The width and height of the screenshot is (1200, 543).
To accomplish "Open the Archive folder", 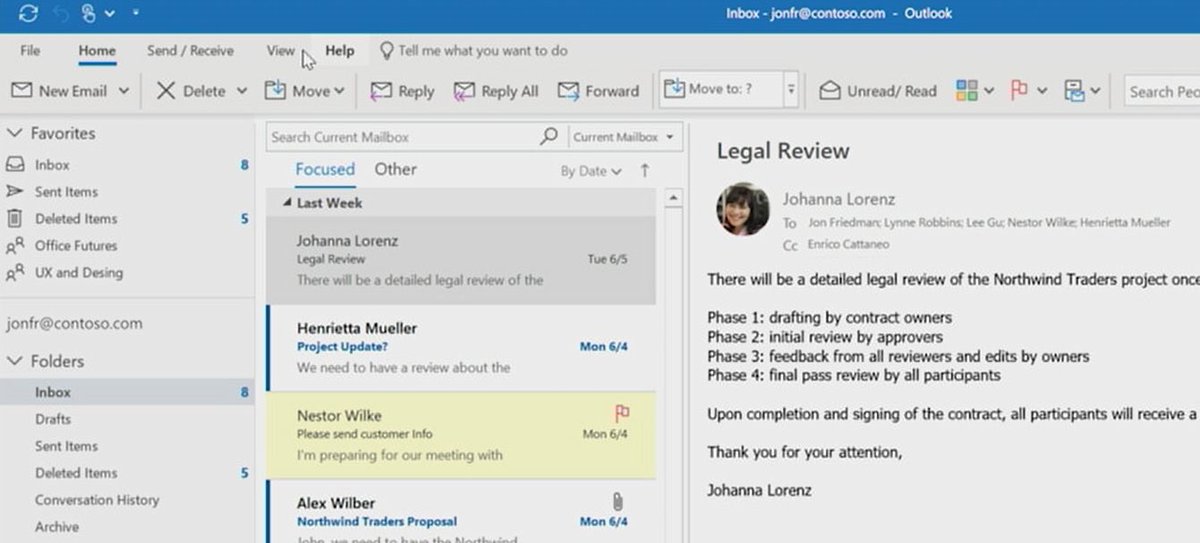I will tap(57, 528).
